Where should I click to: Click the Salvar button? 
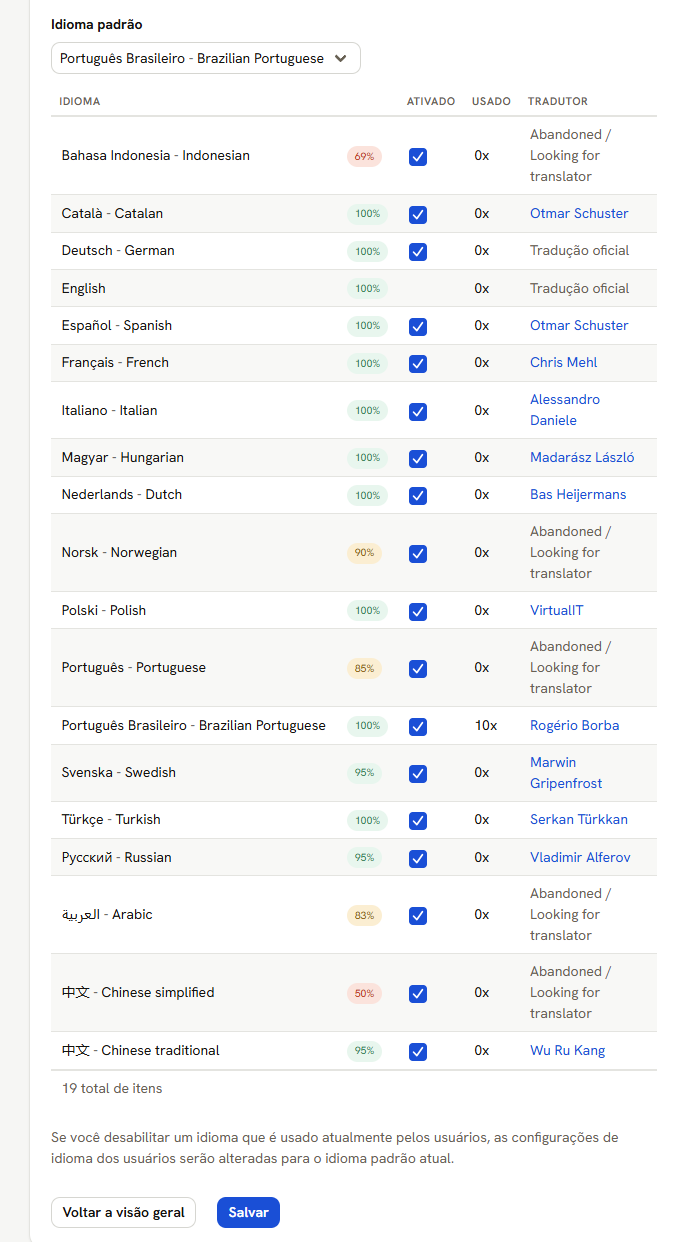248,1212
